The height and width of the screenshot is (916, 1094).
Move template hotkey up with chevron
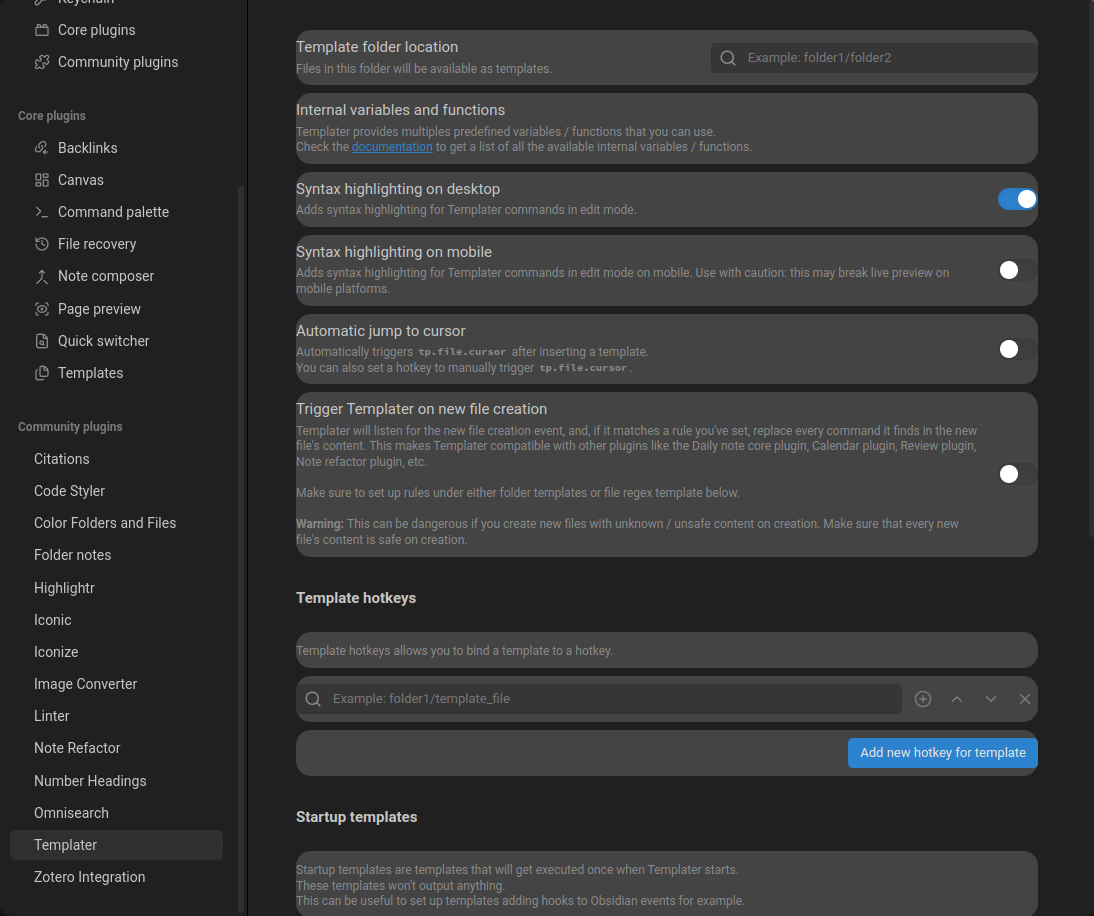957,699
